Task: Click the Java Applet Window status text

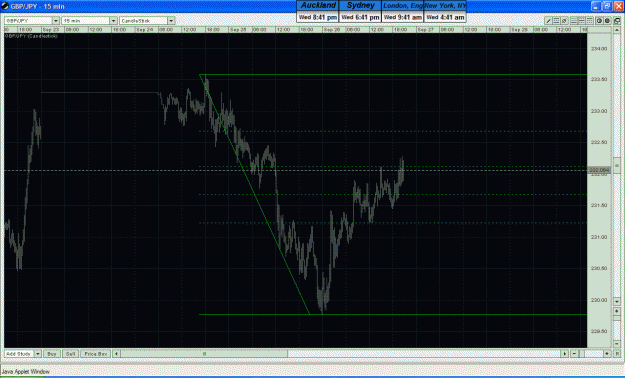Action: [26, 372]
